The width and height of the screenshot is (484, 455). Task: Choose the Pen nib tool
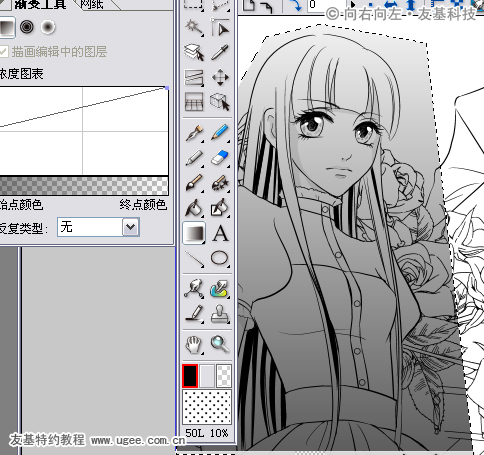pyautogui.click(x=194, y=133)
